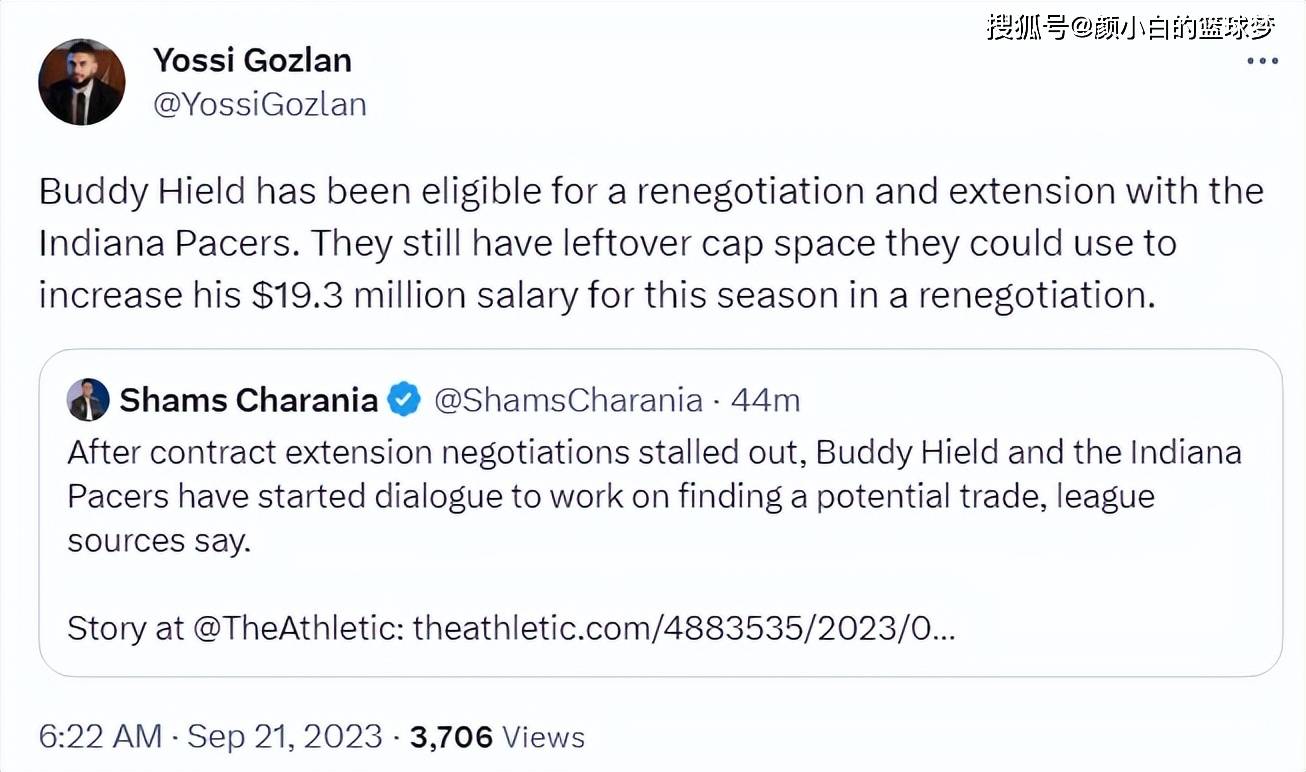Click "Buddy Hield" at the start of Yossi's tweet
This screenshot has width=1306, height=772.
tap(141, 191)
